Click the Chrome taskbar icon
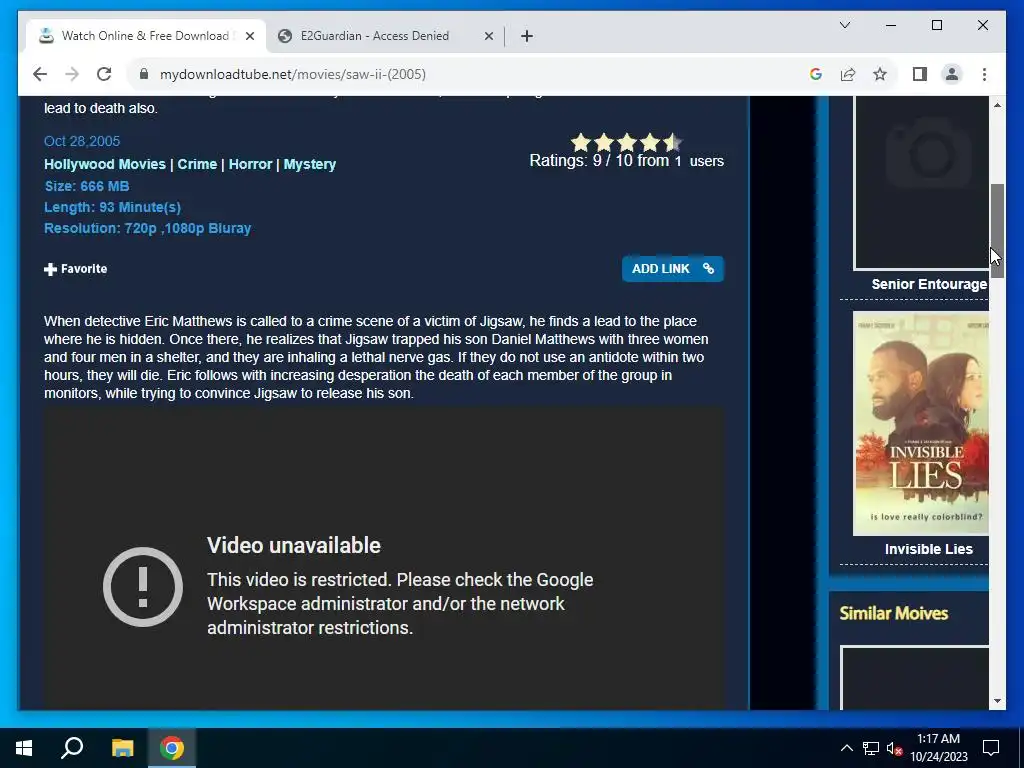 tap(172, 748)
